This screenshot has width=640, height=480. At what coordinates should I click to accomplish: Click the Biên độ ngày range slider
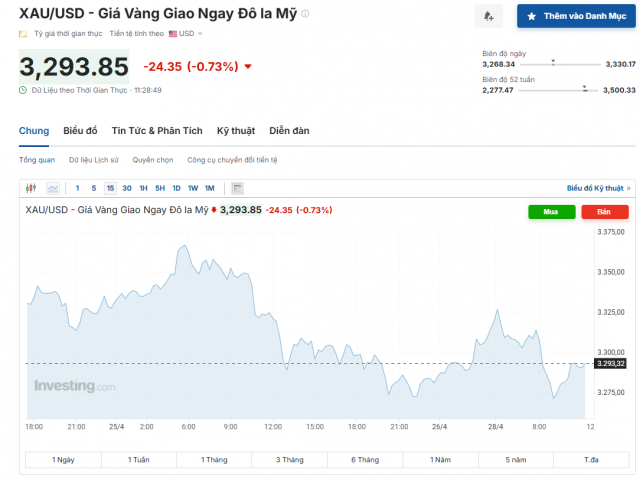tap(560, 64)
